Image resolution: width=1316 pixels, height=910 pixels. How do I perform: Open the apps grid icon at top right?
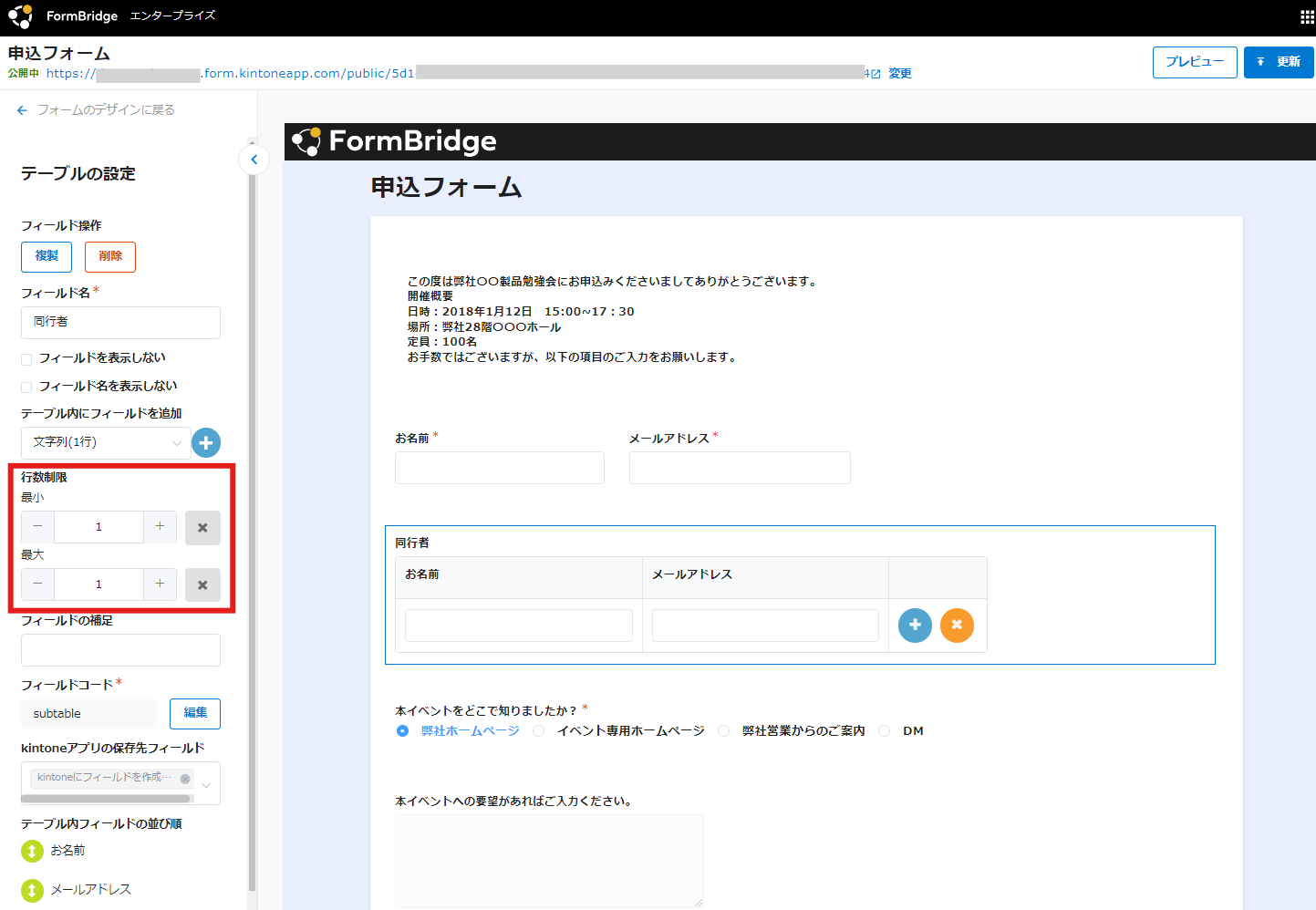1306,17
